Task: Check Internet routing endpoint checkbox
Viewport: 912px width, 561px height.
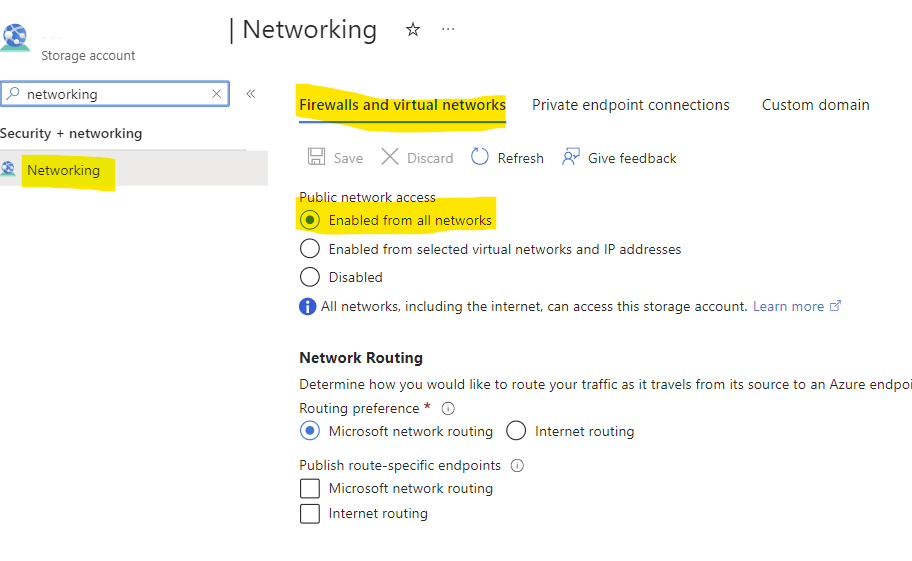Action: [x=309, y=514]
